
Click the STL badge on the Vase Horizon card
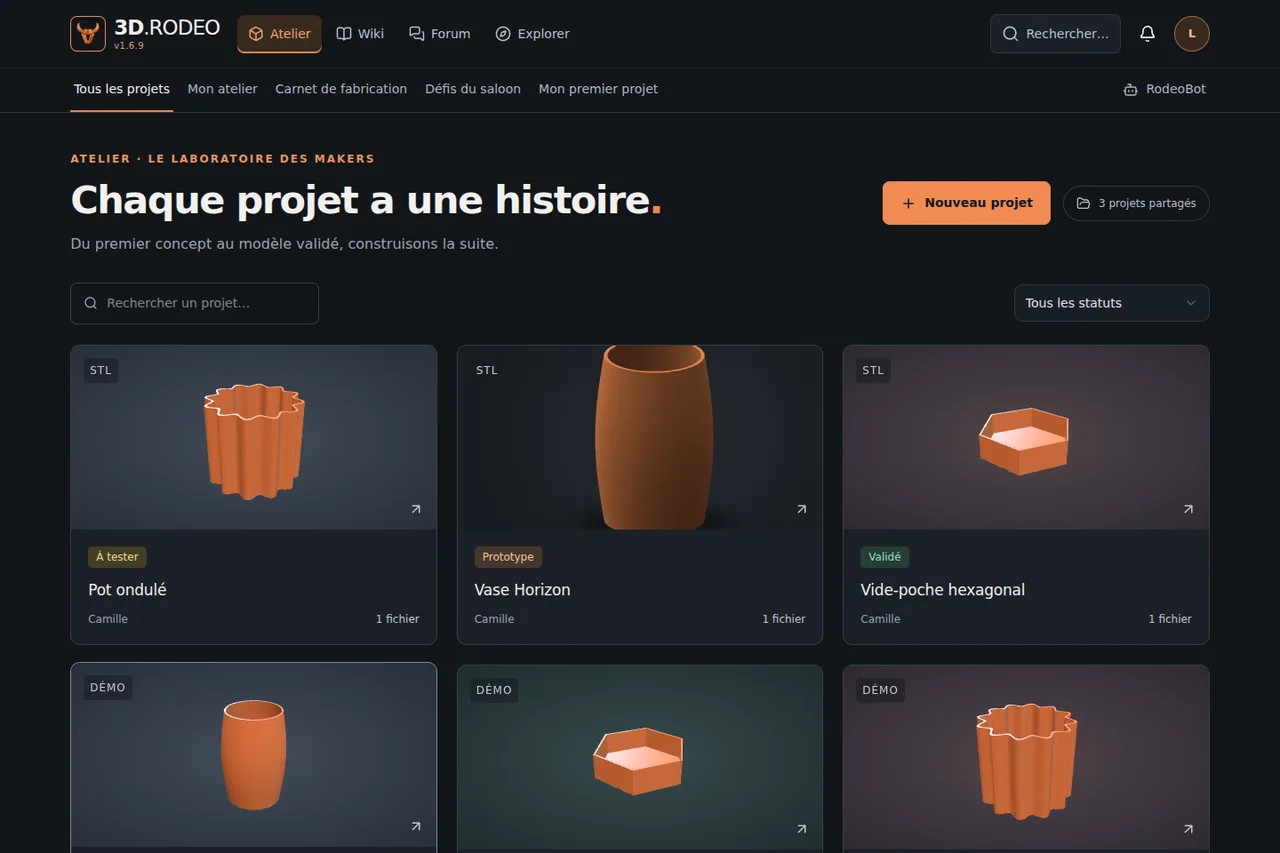point(487,370)
